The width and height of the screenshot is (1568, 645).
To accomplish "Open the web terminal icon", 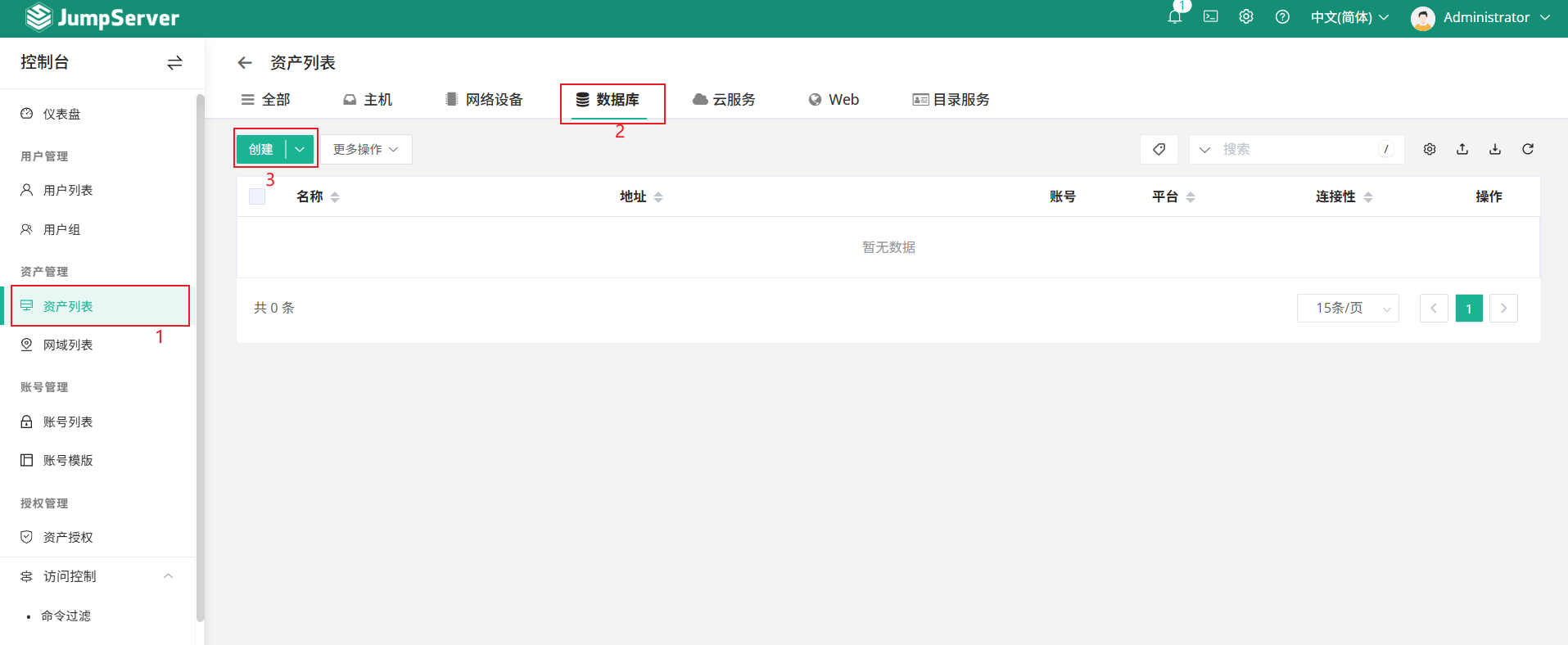I will pos(1210,17).
